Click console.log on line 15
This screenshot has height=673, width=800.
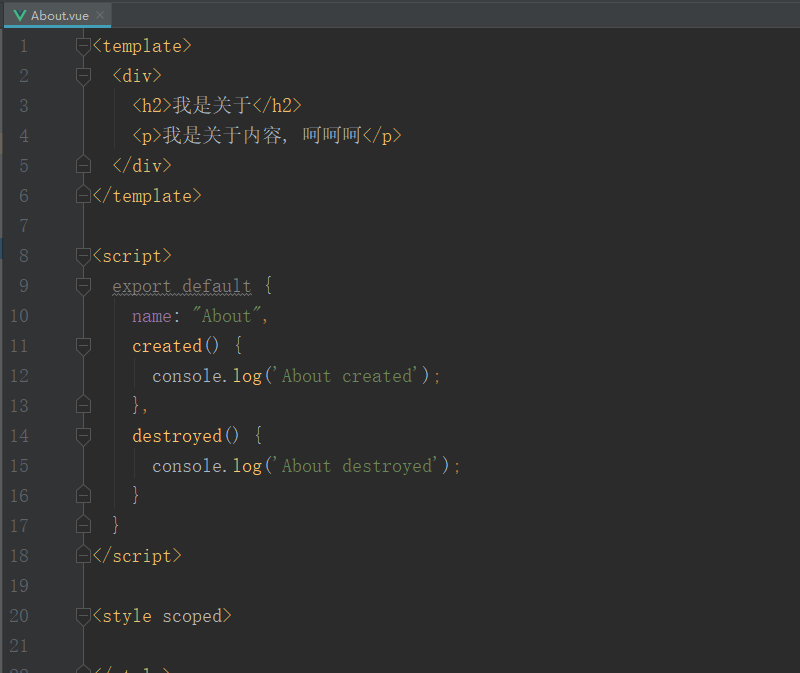tap(207, 466)
